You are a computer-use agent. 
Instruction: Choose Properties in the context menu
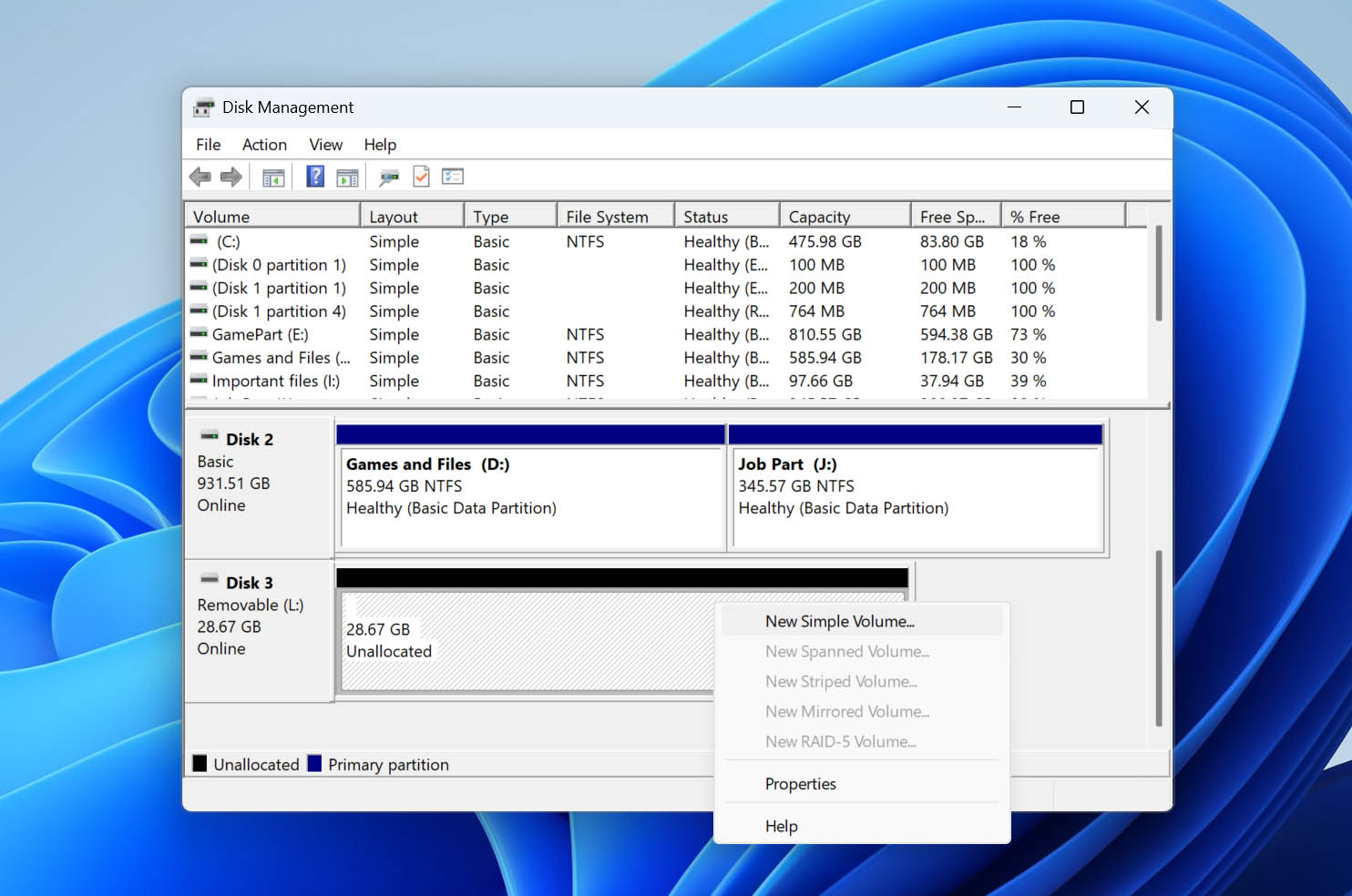pyautogui.click(x=862, y=784)
